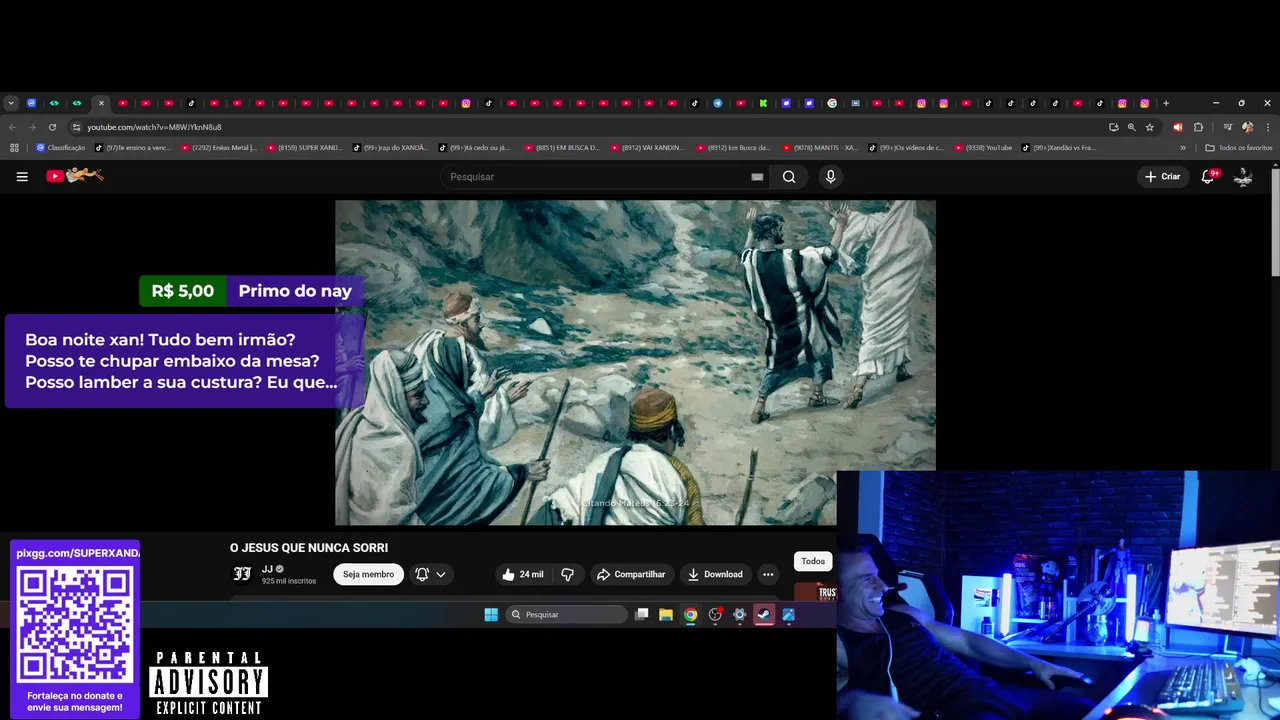This screenshot has height=720, width=1280.
Task: Close the currently active Chrome tab
Action: click(x=101, y=103)
